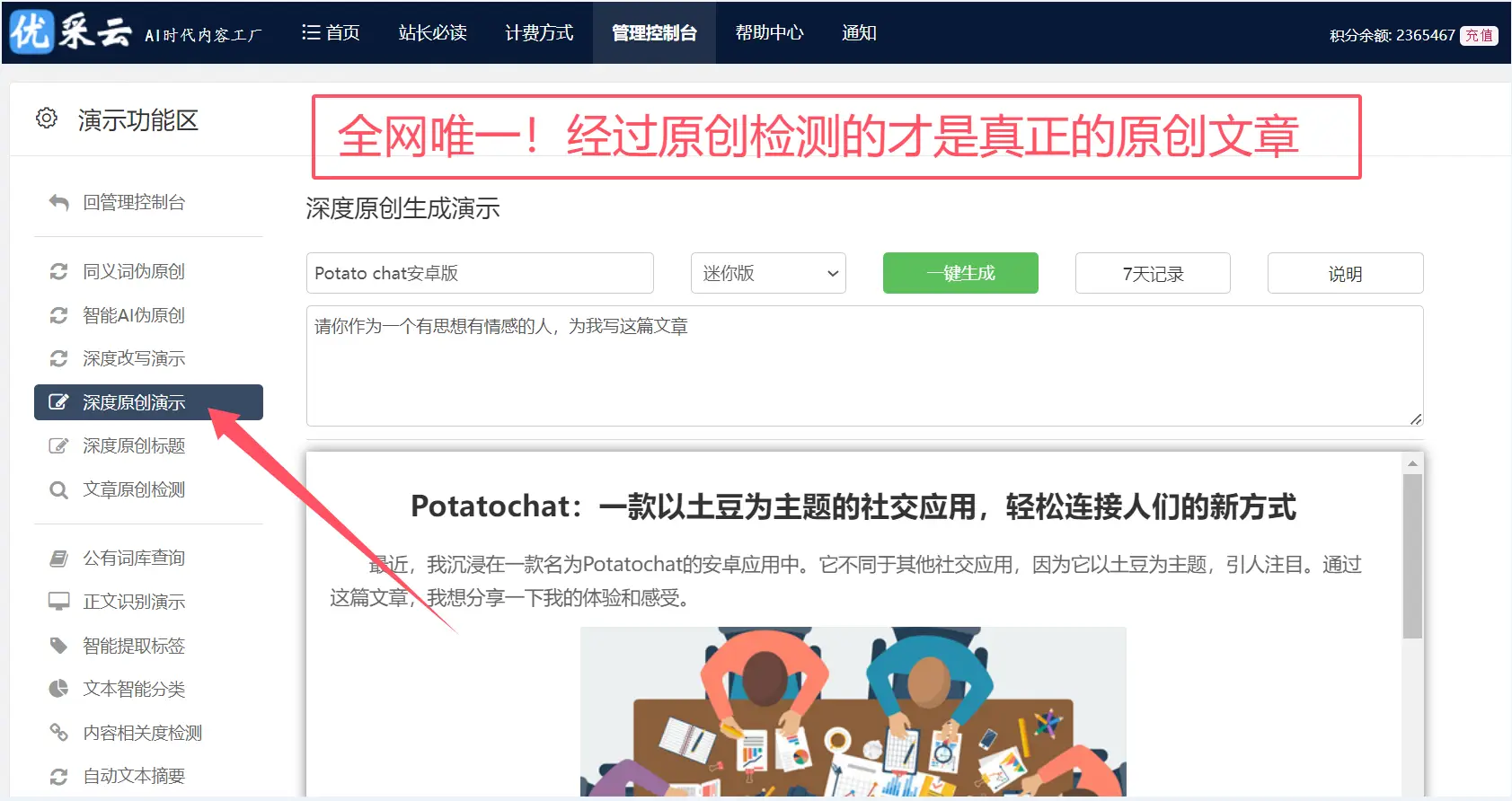Click the tag icon next to 智能提取标签

point(58,646)
